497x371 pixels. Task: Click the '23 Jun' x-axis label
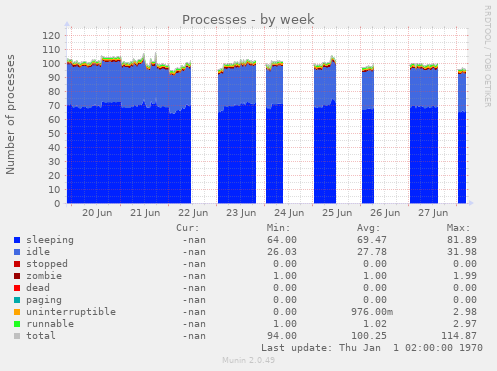[241, 213]
